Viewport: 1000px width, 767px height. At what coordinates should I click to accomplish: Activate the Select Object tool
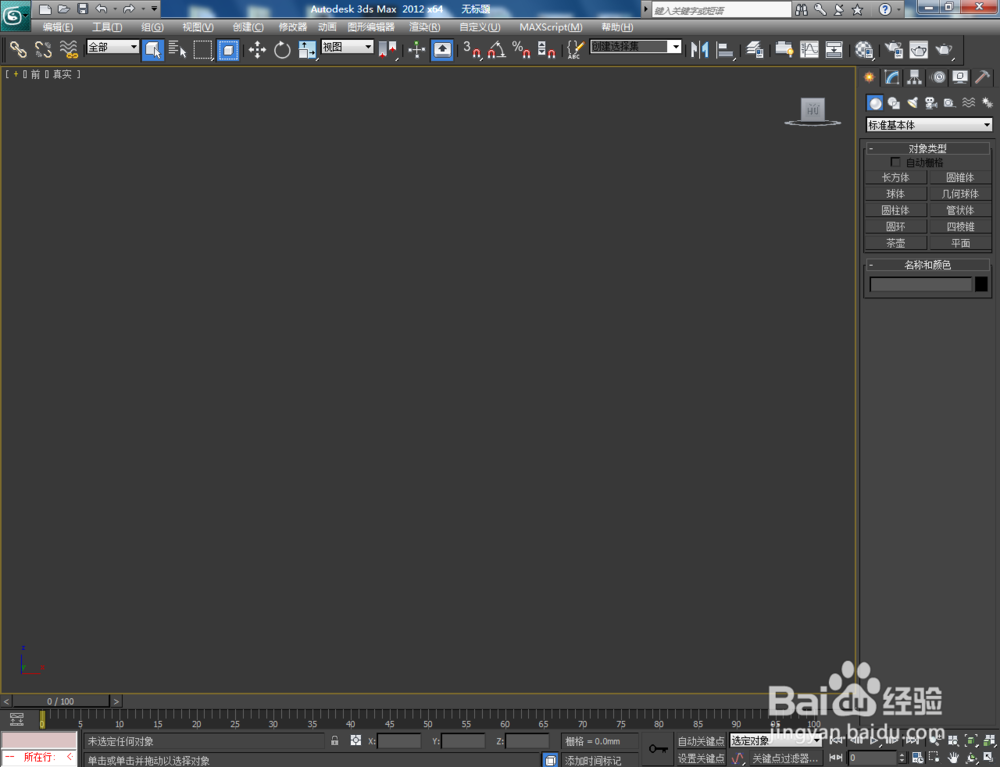click(x=152, y=50)
